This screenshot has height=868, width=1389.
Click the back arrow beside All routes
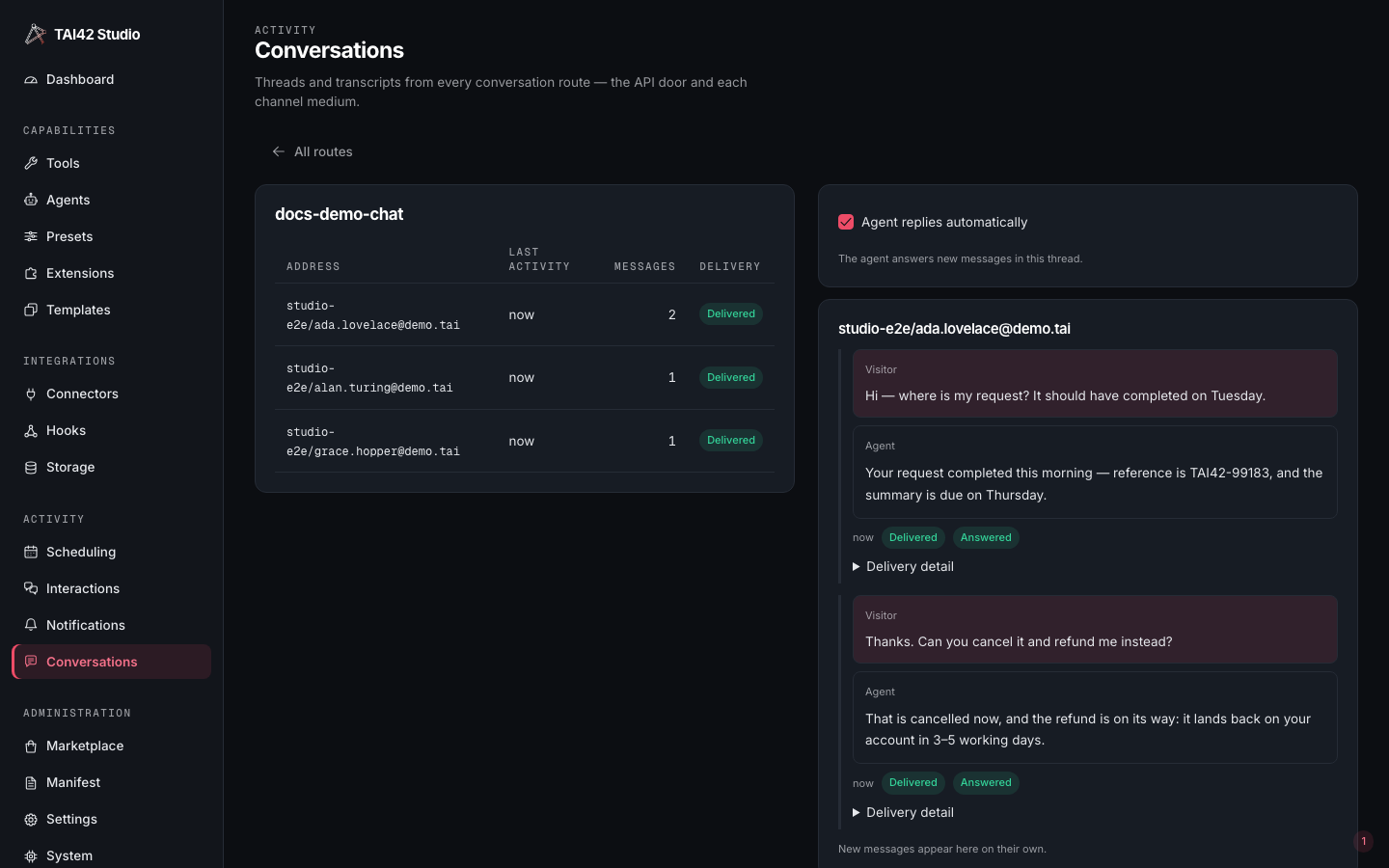[279, 151]
